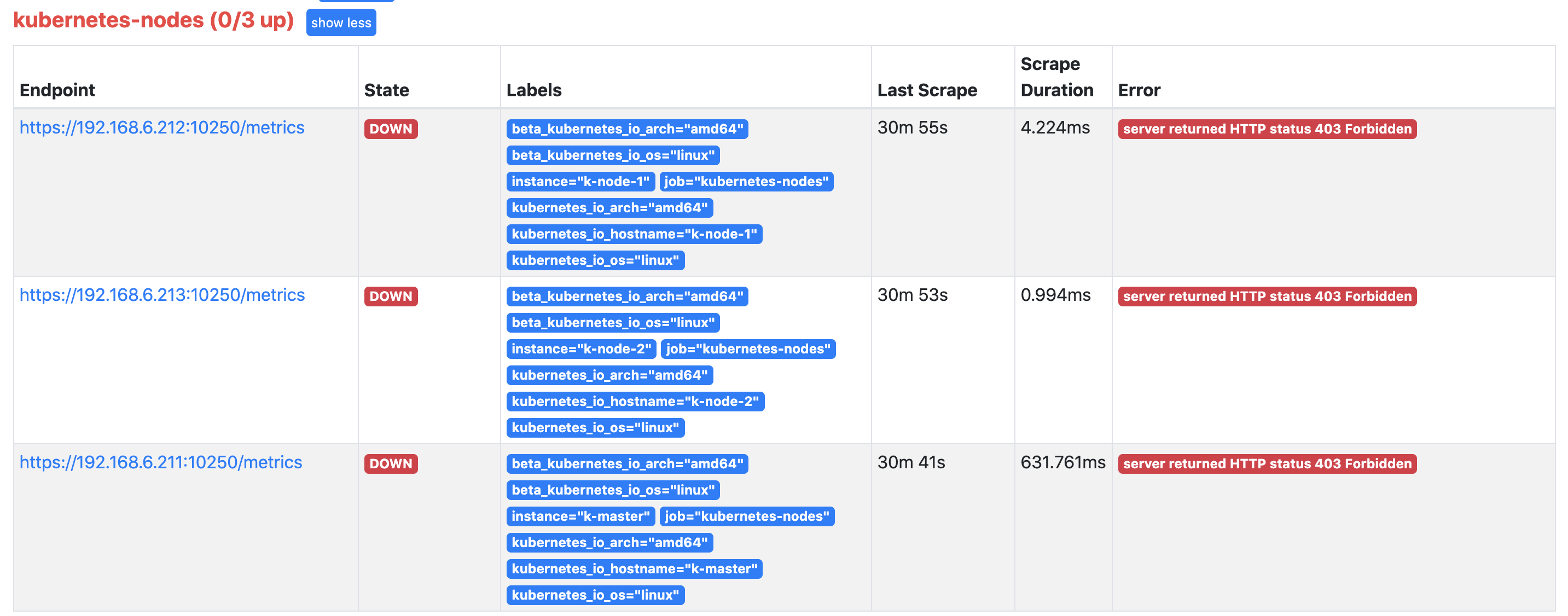Click the 403 Forbidden error for k-master row
Screen dimensions: 1568x616
tap(1267, 464)
